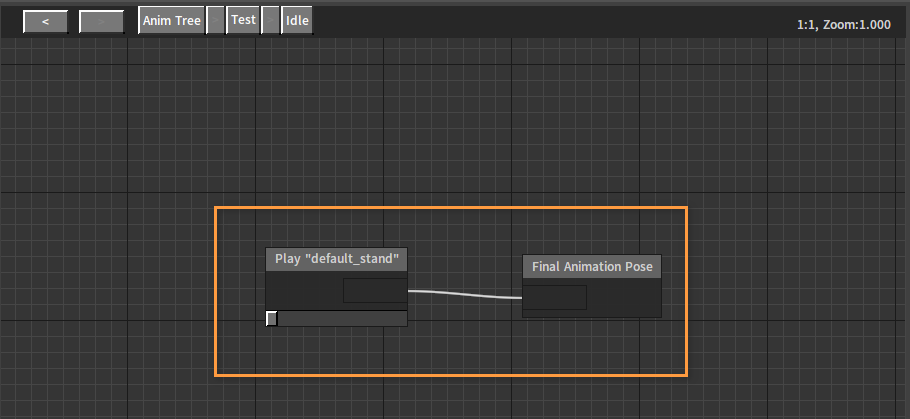The image size is (910, 419).
Task: Click the arrow between Test and Idle
Action: coord(270,21)
